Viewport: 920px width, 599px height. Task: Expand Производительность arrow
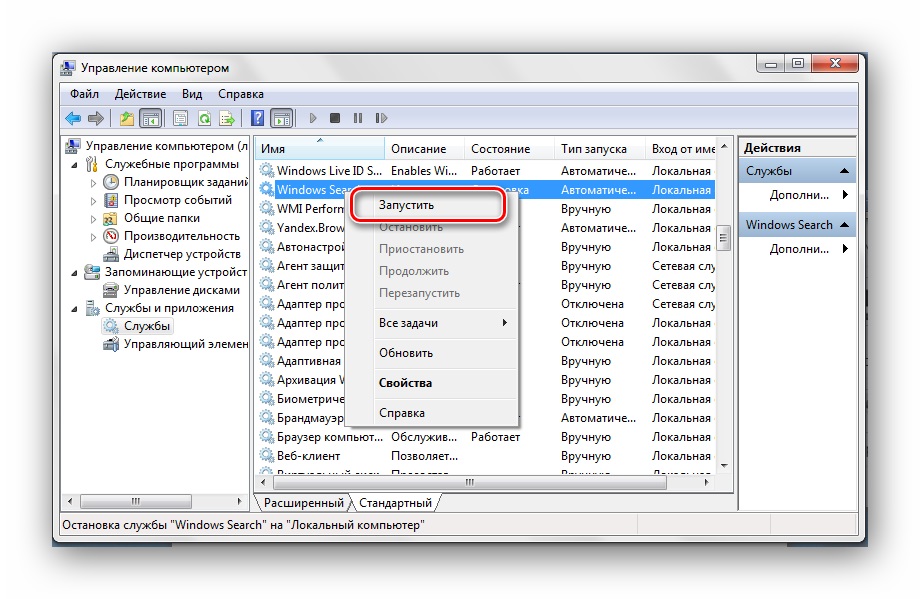click(93, 237)
